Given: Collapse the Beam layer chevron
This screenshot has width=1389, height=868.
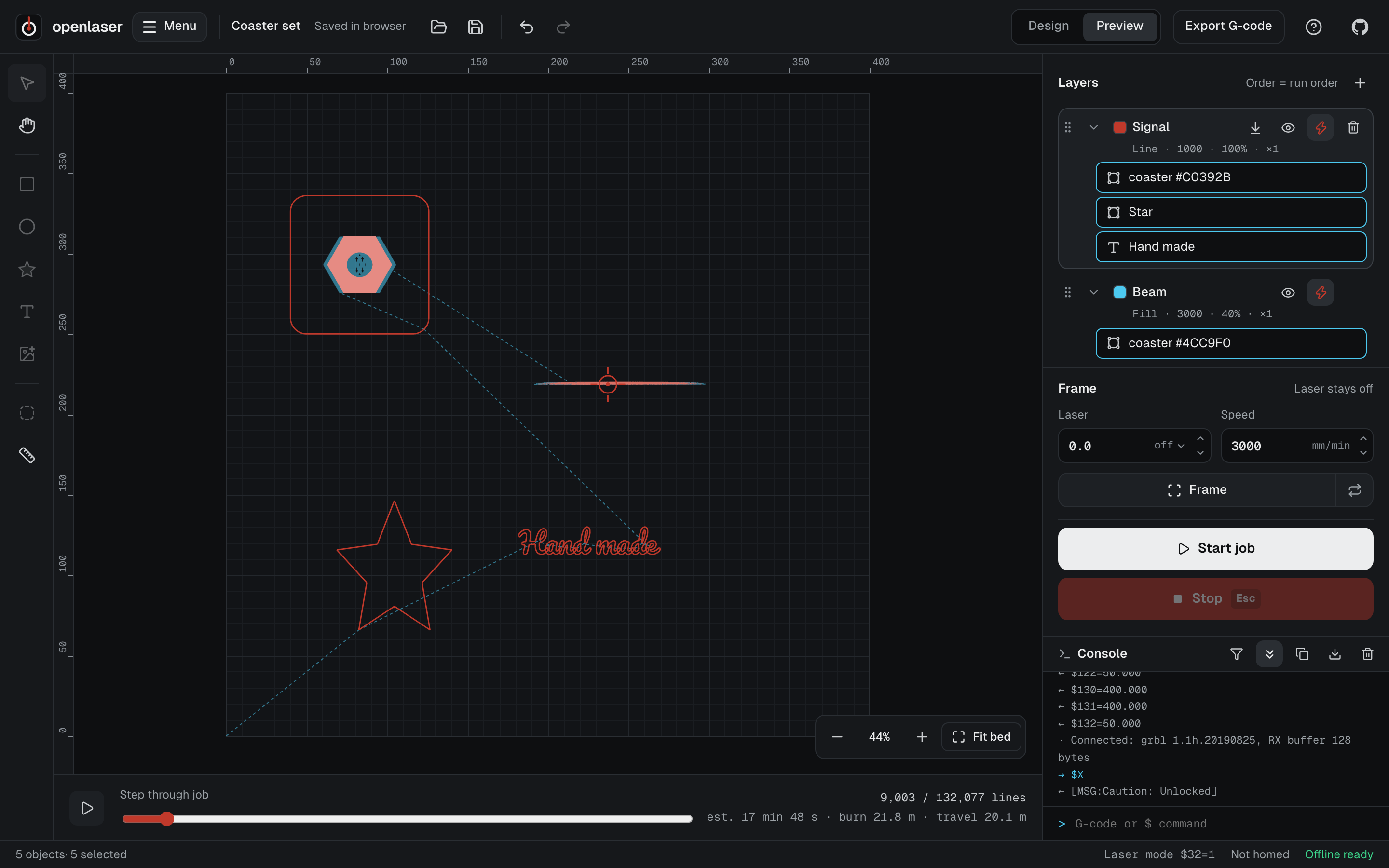Looking at the screenshot, I should [1093, 292].
